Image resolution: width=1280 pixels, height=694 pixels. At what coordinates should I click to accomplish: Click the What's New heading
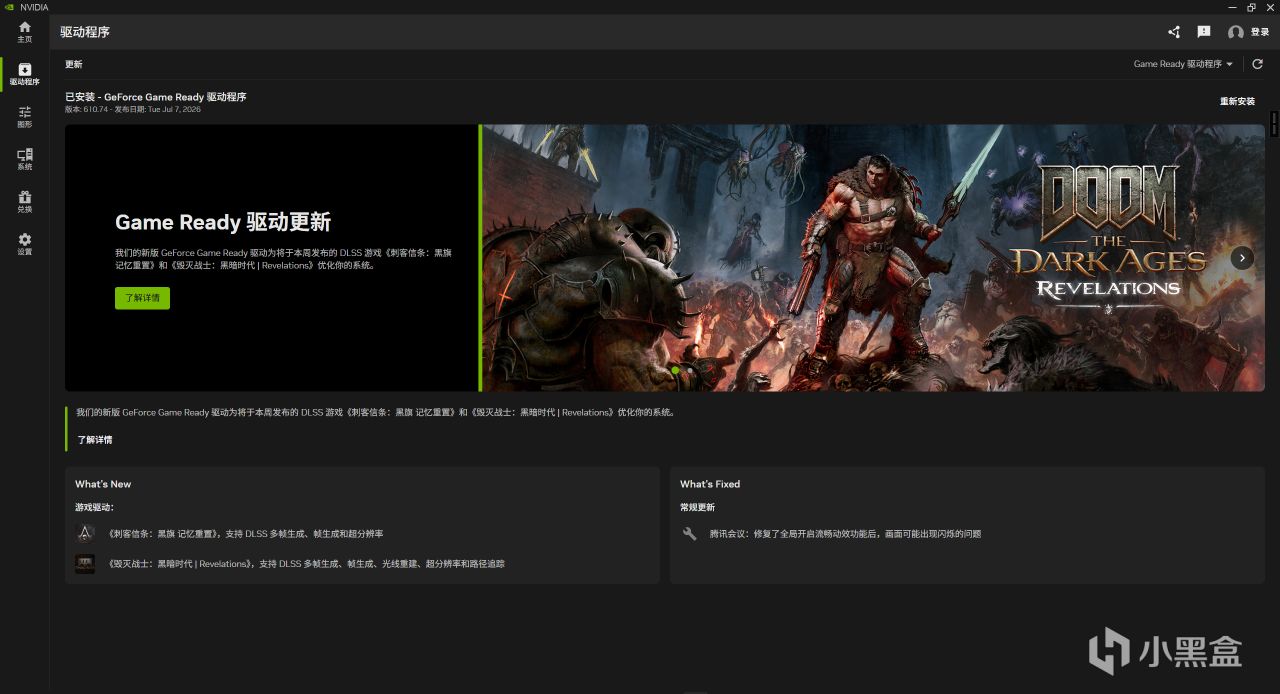click(103, 484)
